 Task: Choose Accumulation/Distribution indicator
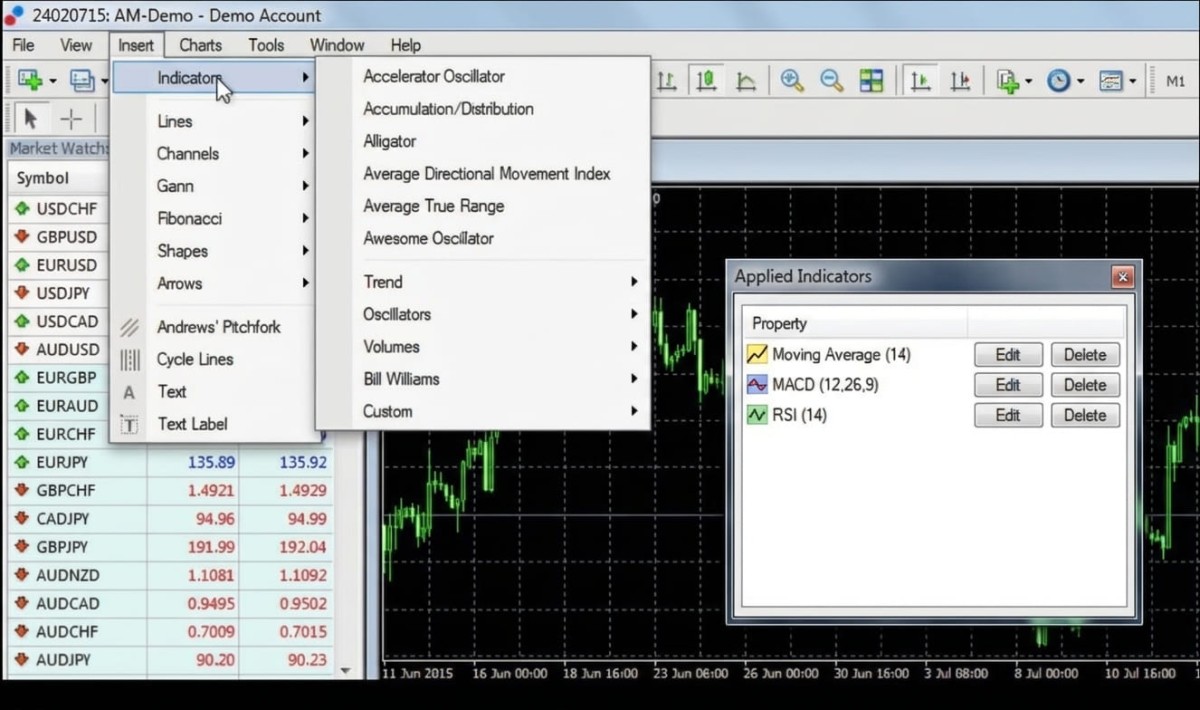(448, 108)
